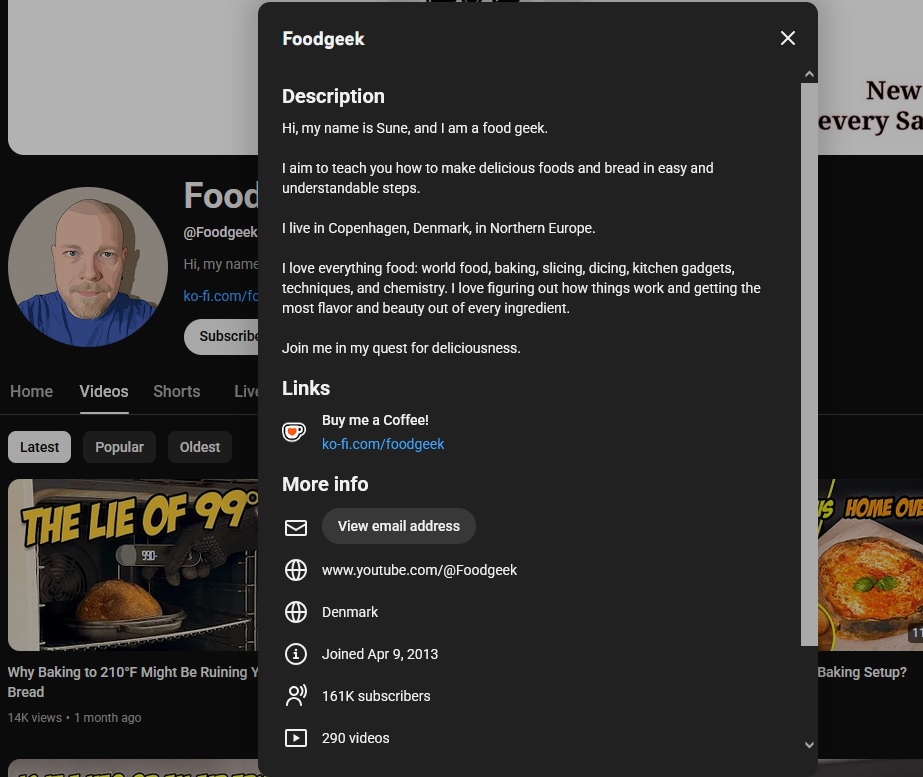Click the video play icon beside 290 videos

(x=296, y=738)
